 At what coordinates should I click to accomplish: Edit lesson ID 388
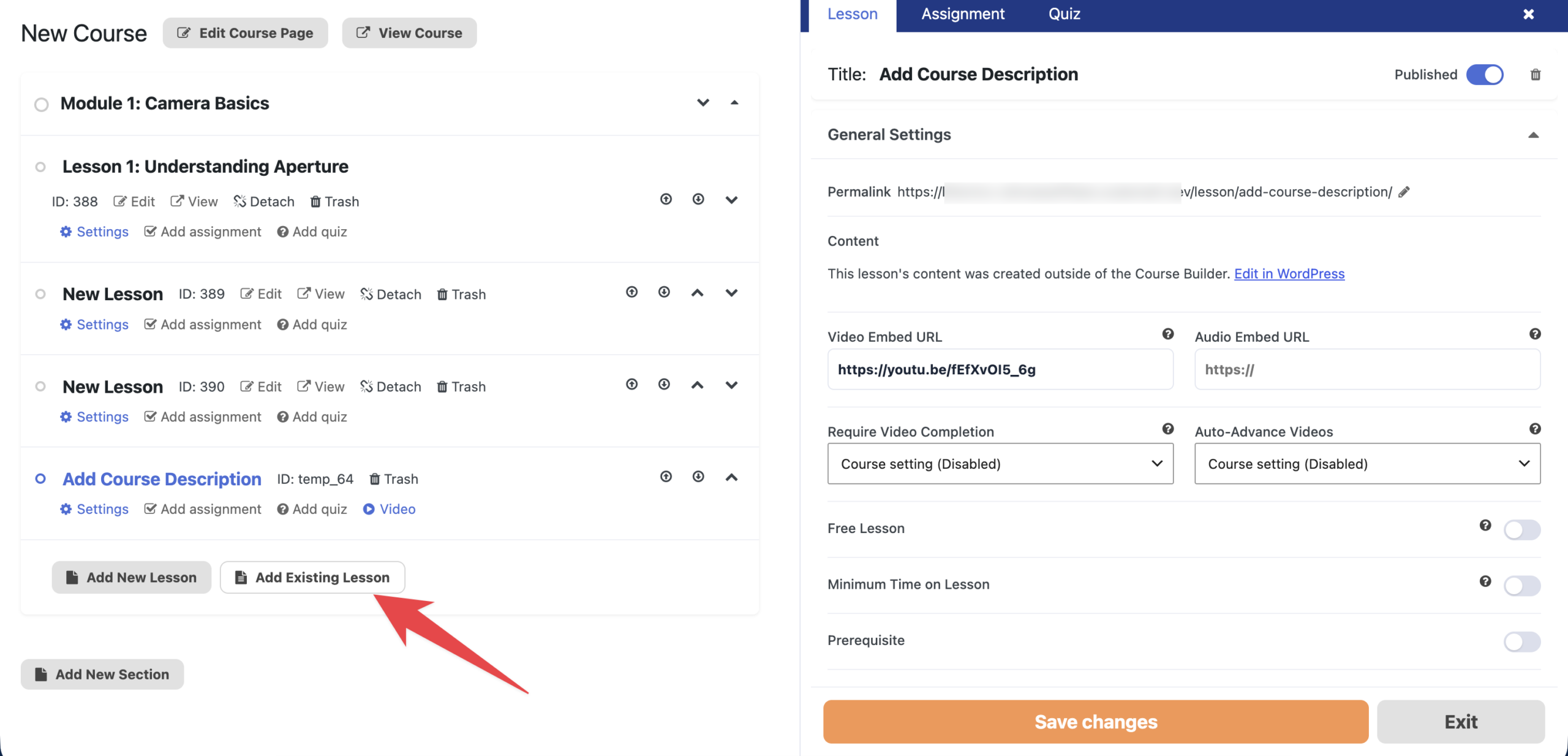pos(134,202)
